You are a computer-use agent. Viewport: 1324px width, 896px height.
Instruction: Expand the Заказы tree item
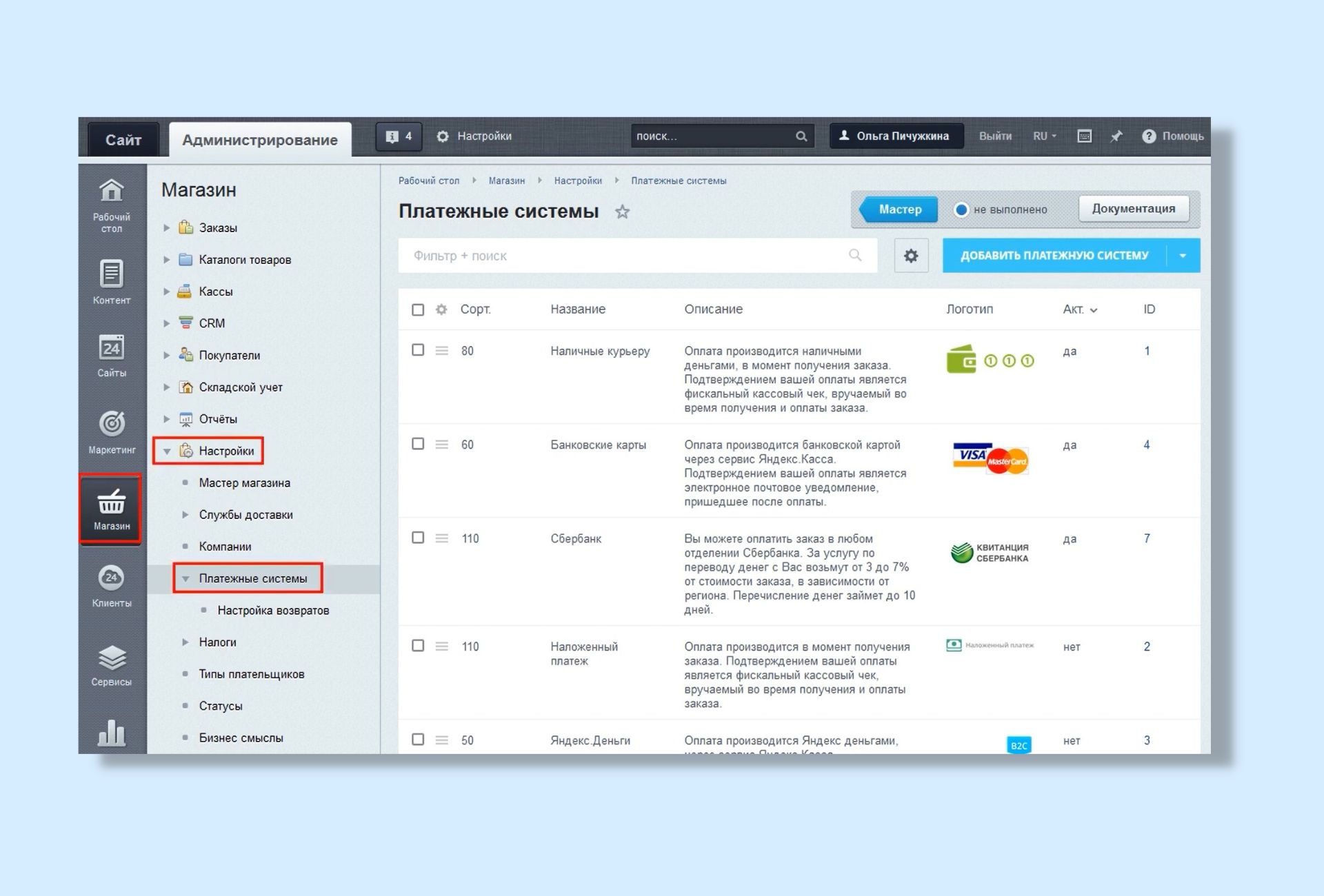166,227
